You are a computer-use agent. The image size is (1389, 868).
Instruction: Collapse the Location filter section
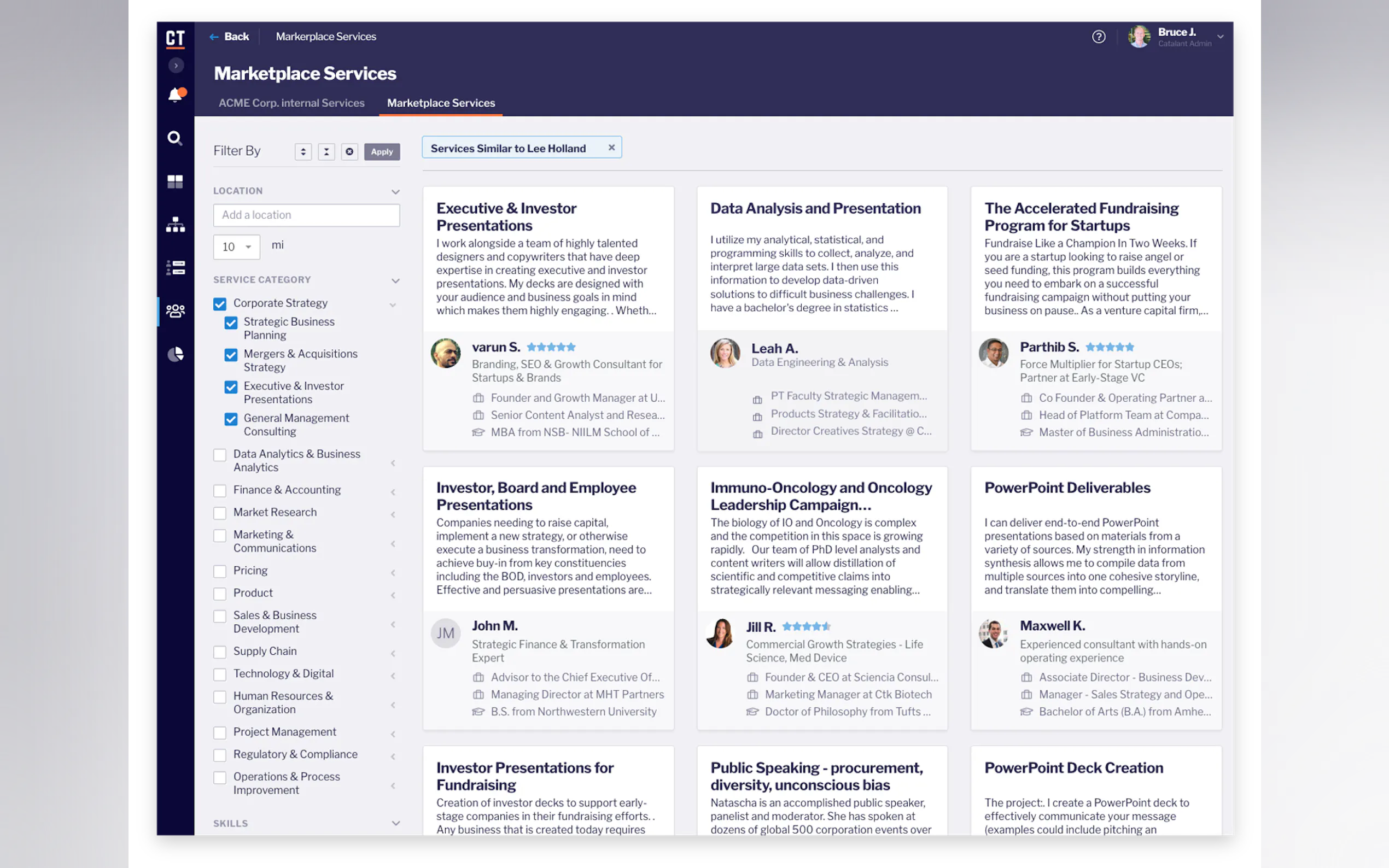(x=395, y=192)
